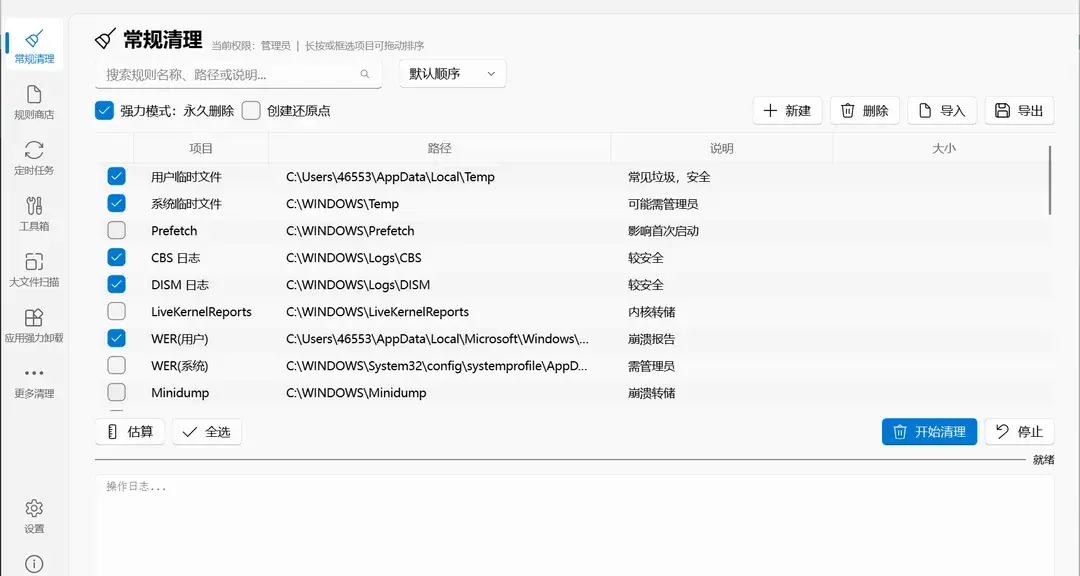
Task: Check the Minidump row checkbox
Action: coord(116,392)
